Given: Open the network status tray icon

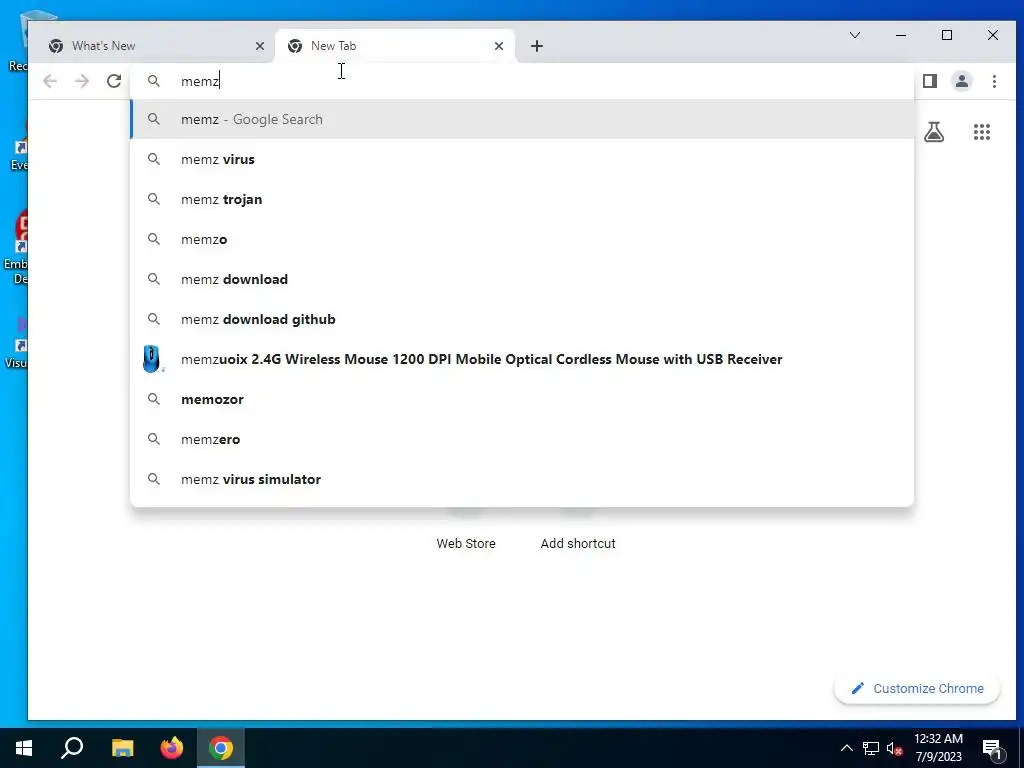Looking at the screenshot, I should click(871, 748).
